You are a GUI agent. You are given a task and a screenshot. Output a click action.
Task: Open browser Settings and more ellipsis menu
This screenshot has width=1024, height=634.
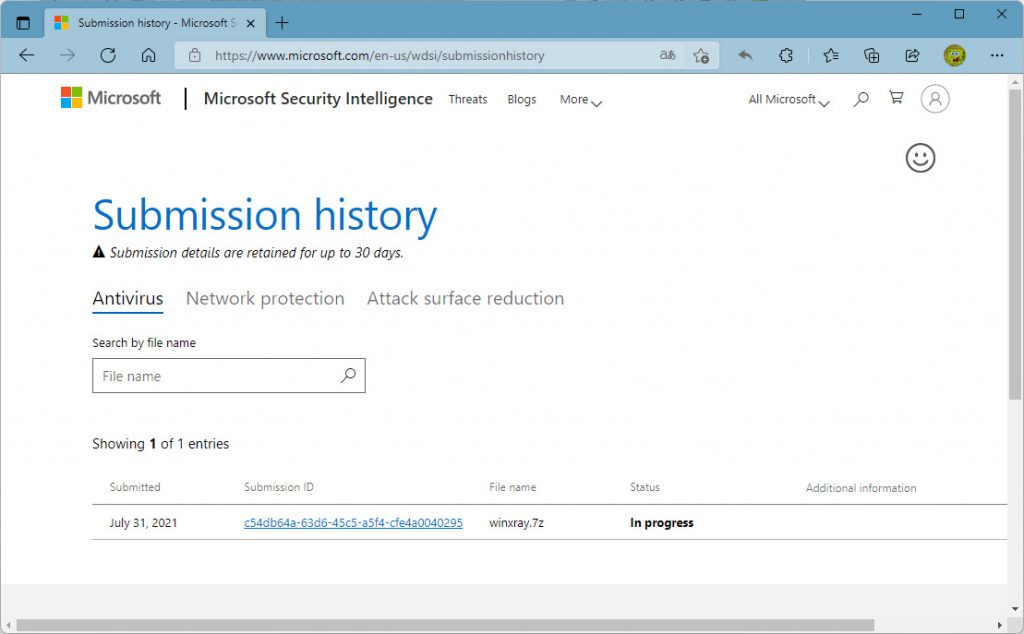(996, 56)
